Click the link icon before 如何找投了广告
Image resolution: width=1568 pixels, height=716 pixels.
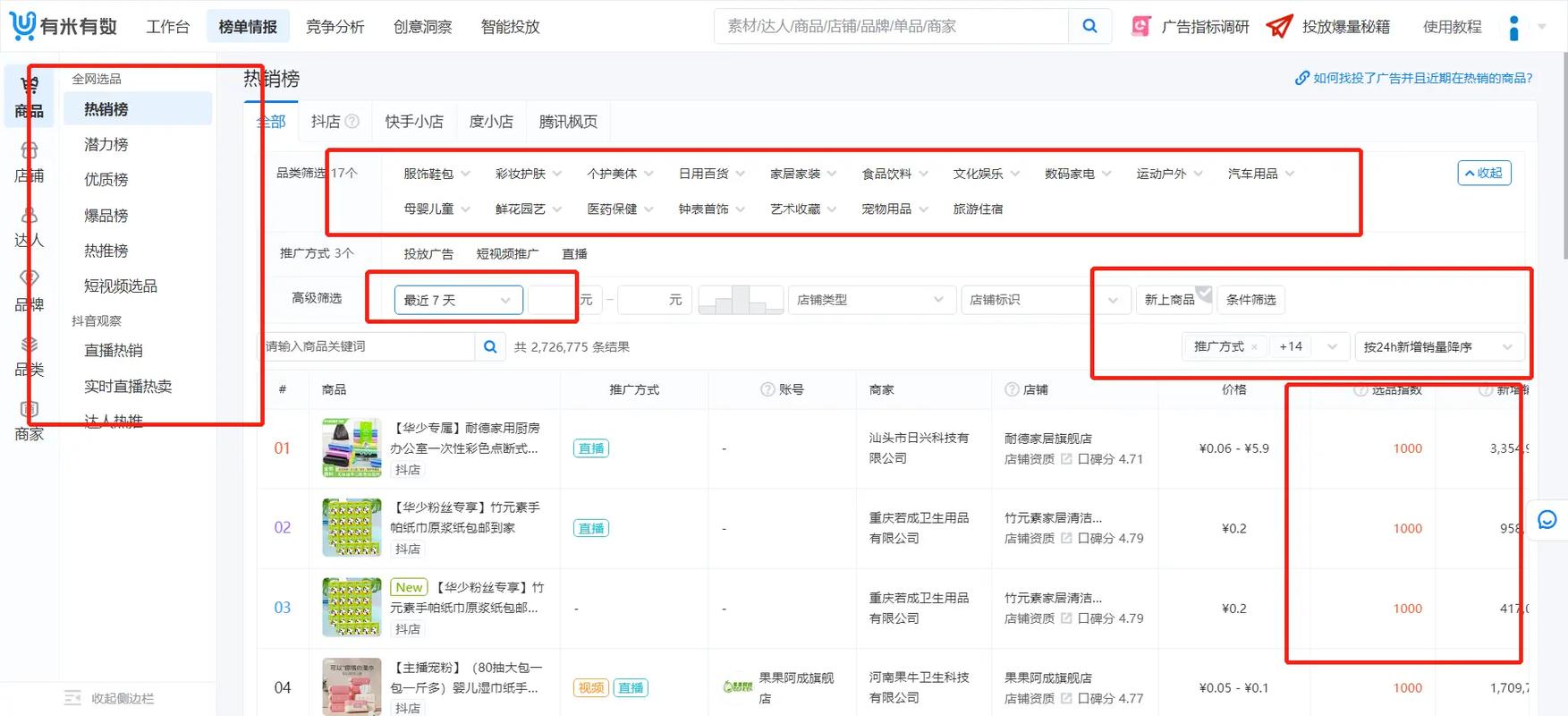[1302, 78]
